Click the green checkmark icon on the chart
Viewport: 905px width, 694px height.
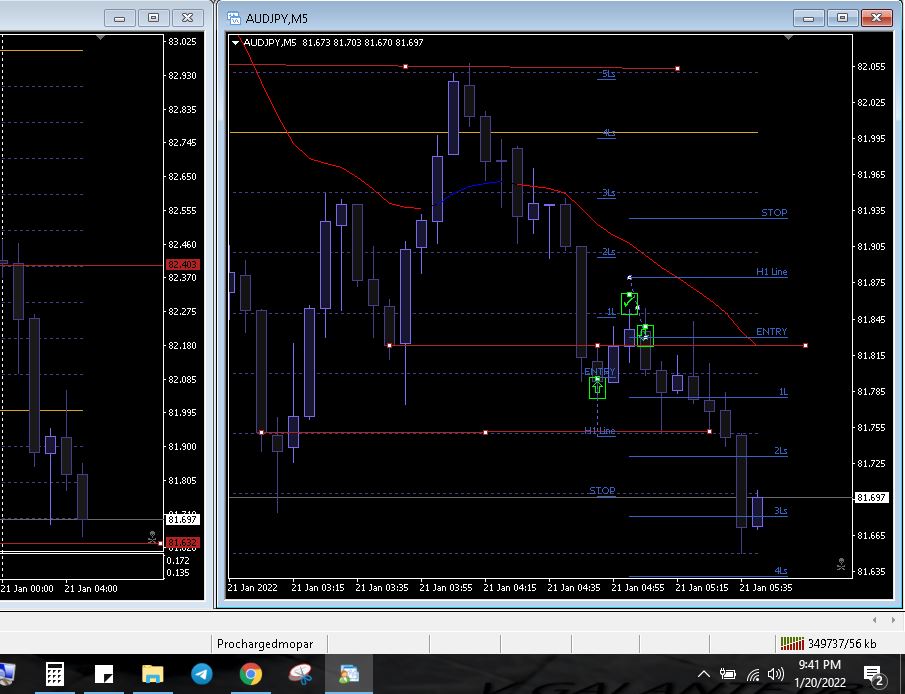(x=629, y=303)
